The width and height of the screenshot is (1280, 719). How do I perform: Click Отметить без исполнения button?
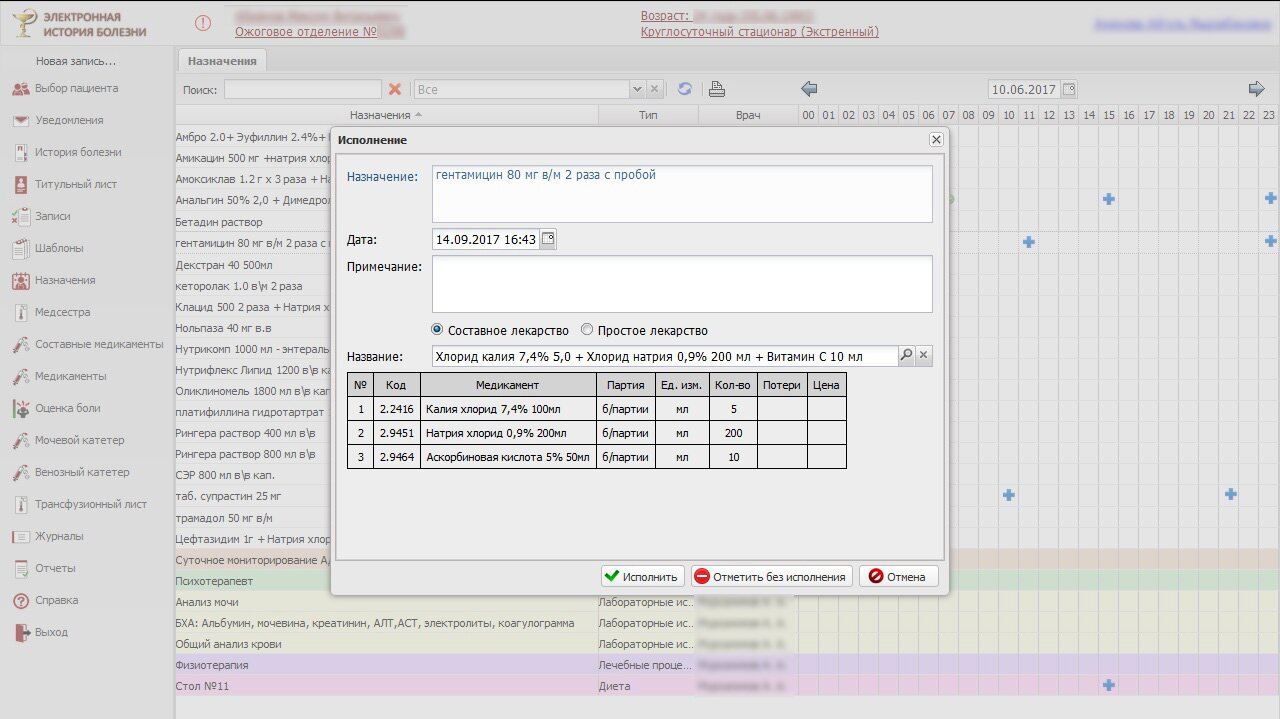771,576
